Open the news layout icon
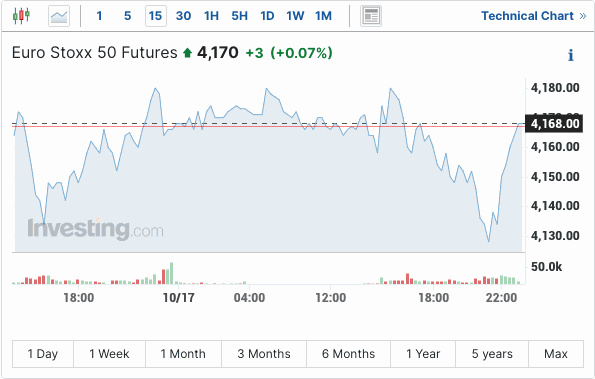 point(371,16)
